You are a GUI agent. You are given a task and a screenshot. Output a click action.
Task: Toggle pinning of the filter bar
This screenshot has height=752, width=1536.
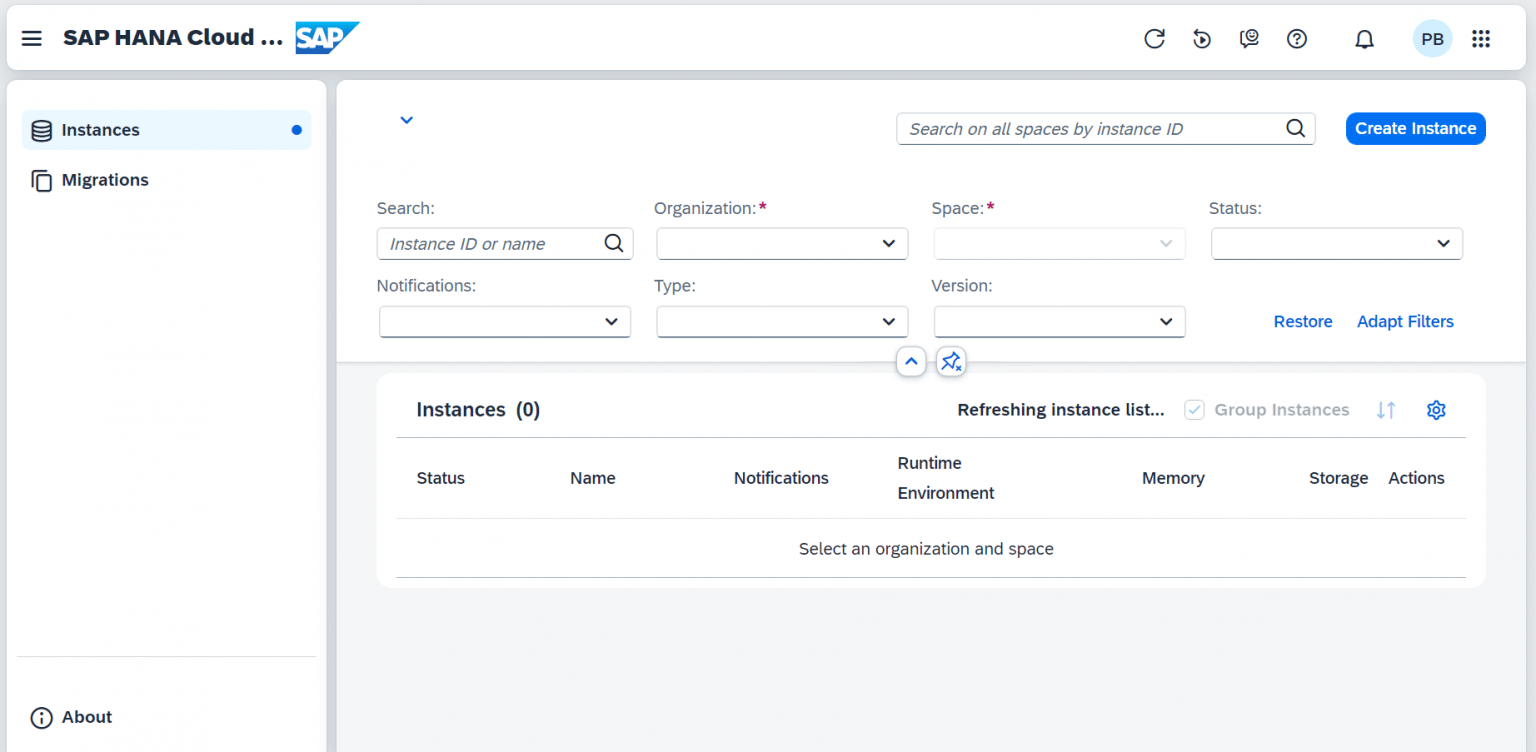pos(950,361)
